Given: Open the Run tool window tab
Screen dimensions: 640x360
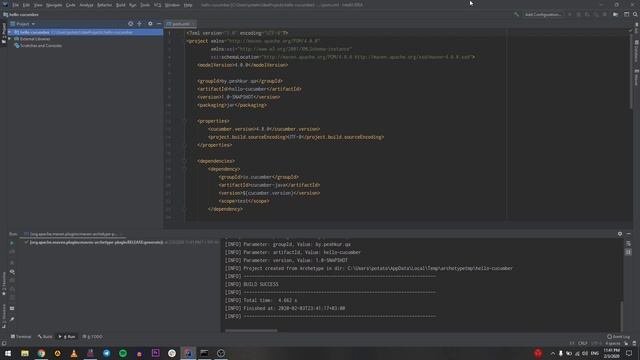Looking at the screenshot, I should point(67,337).
